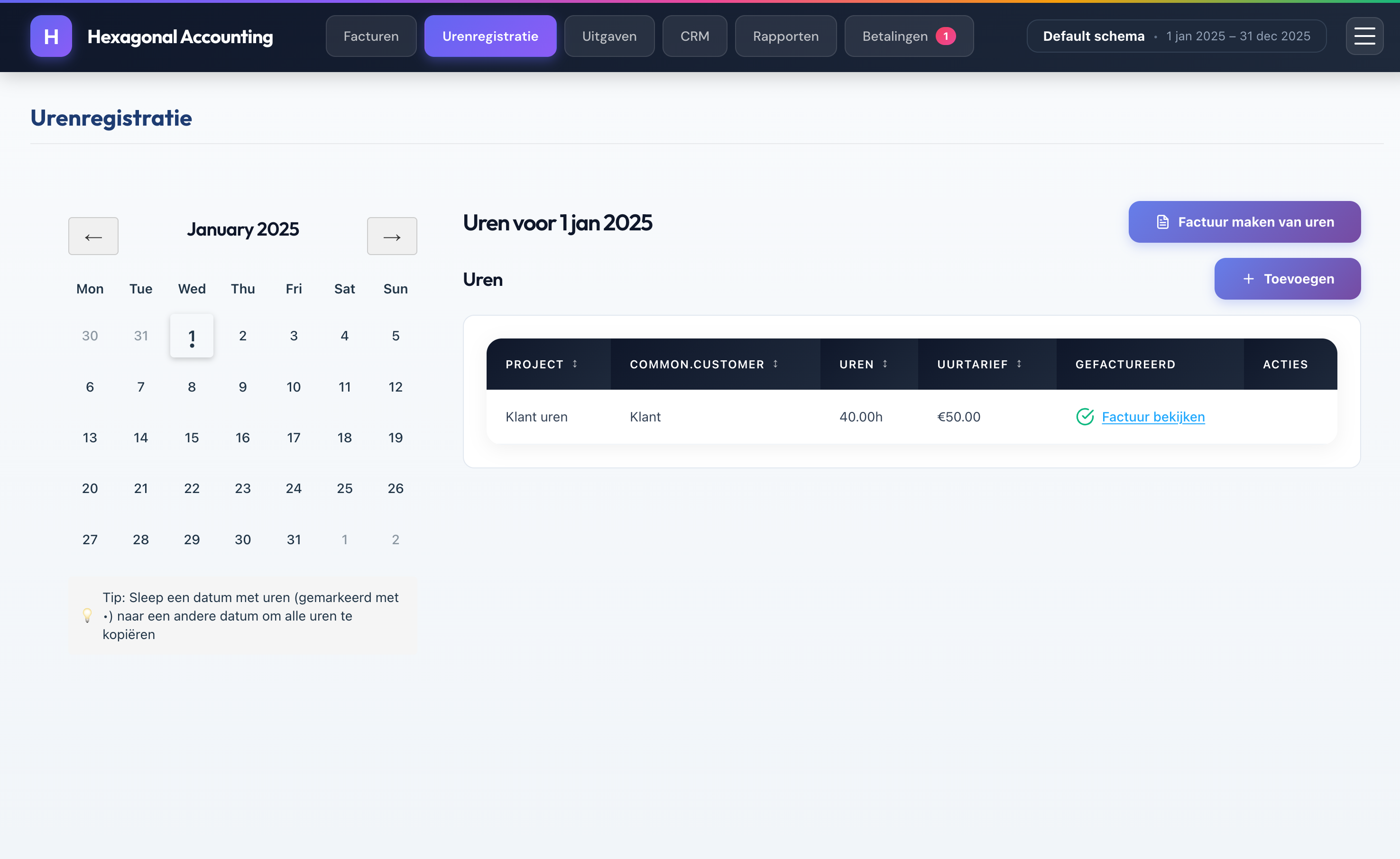Click the Hexagonal Accounting H logo
This screenshot has width=1400, height=859.
[51, 37]
